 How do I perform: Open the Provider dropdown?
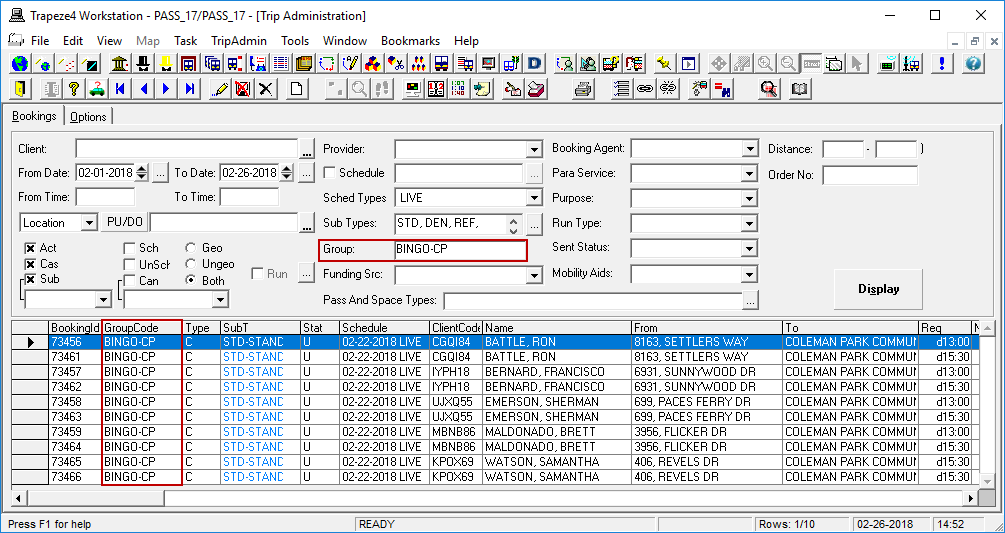click(x=535, y=149)
